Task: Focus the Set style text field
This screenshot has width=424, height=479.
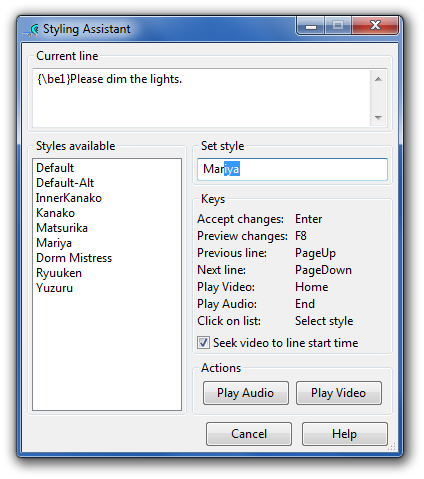Action: (292, 169)
